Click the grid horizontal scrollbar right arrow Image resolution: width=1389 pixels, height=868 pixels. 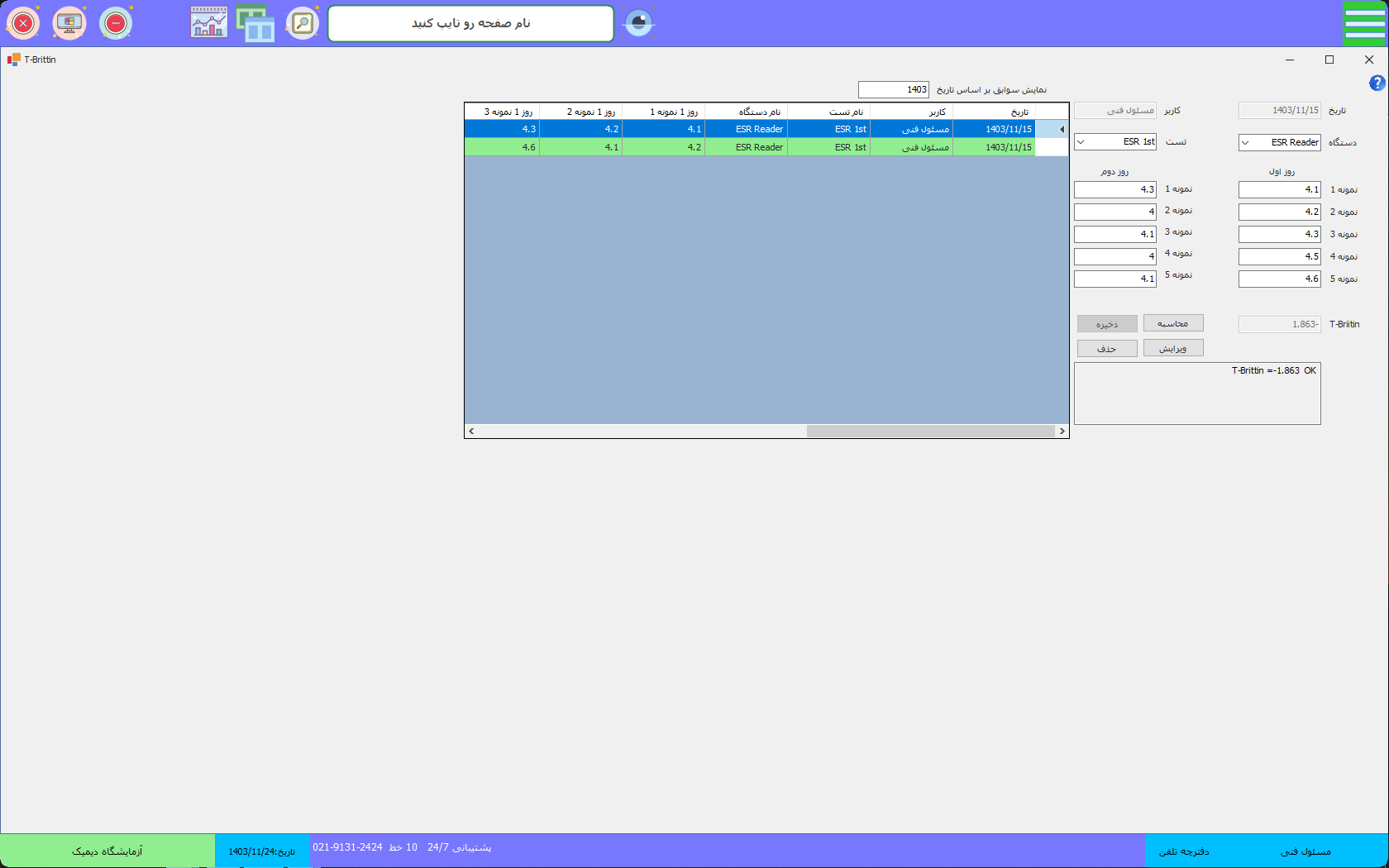(x=1062, y=431)
